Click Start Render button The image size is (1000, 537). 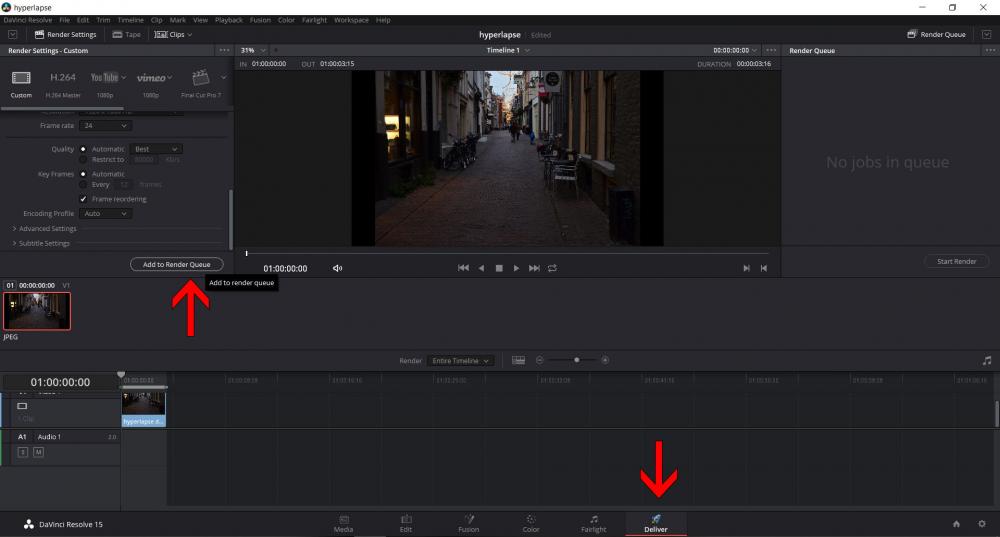tap(957, 261)
